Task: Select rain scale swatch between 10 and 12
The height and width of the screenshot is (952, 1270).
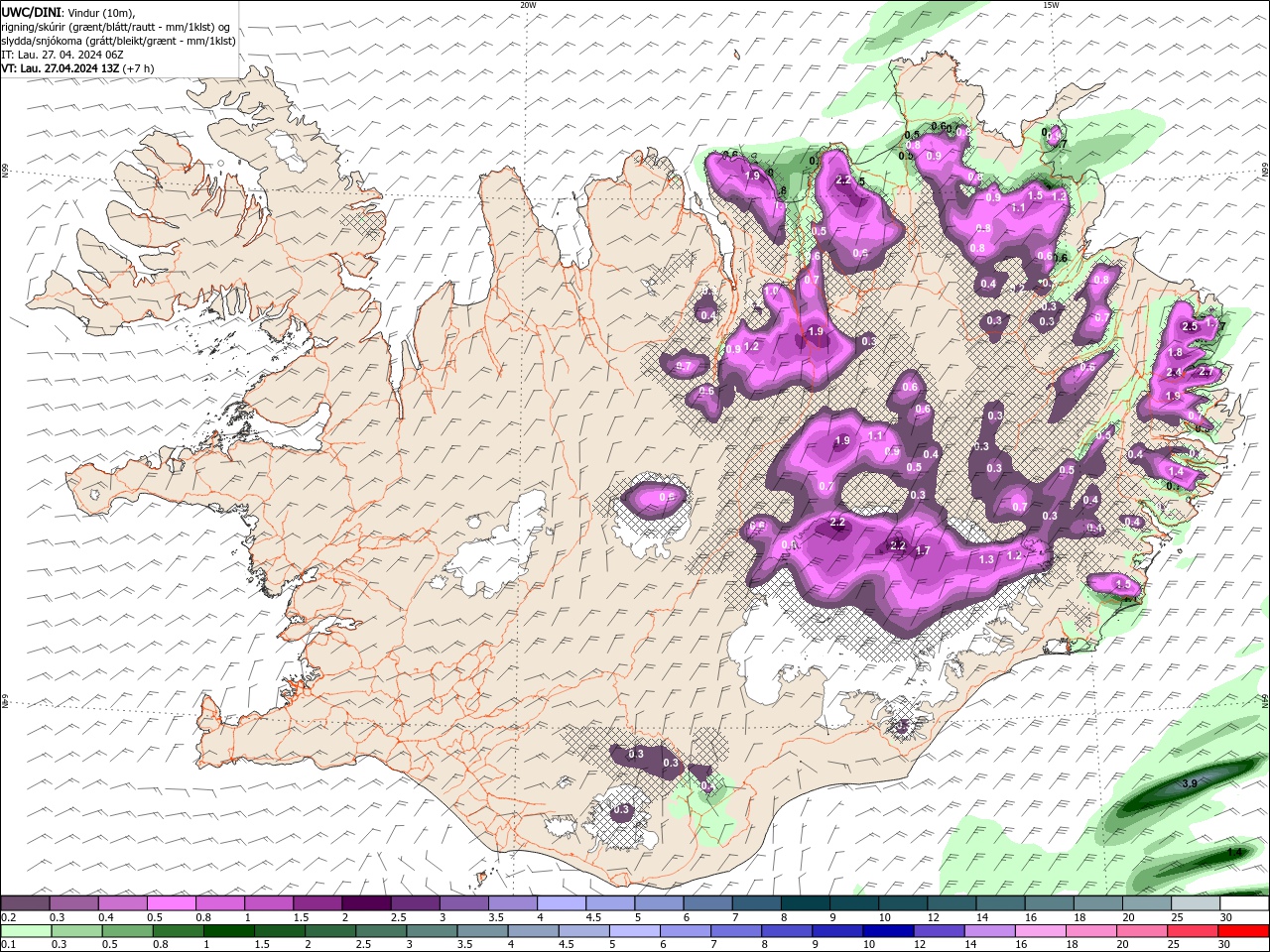Action: [x=888, y=931]
